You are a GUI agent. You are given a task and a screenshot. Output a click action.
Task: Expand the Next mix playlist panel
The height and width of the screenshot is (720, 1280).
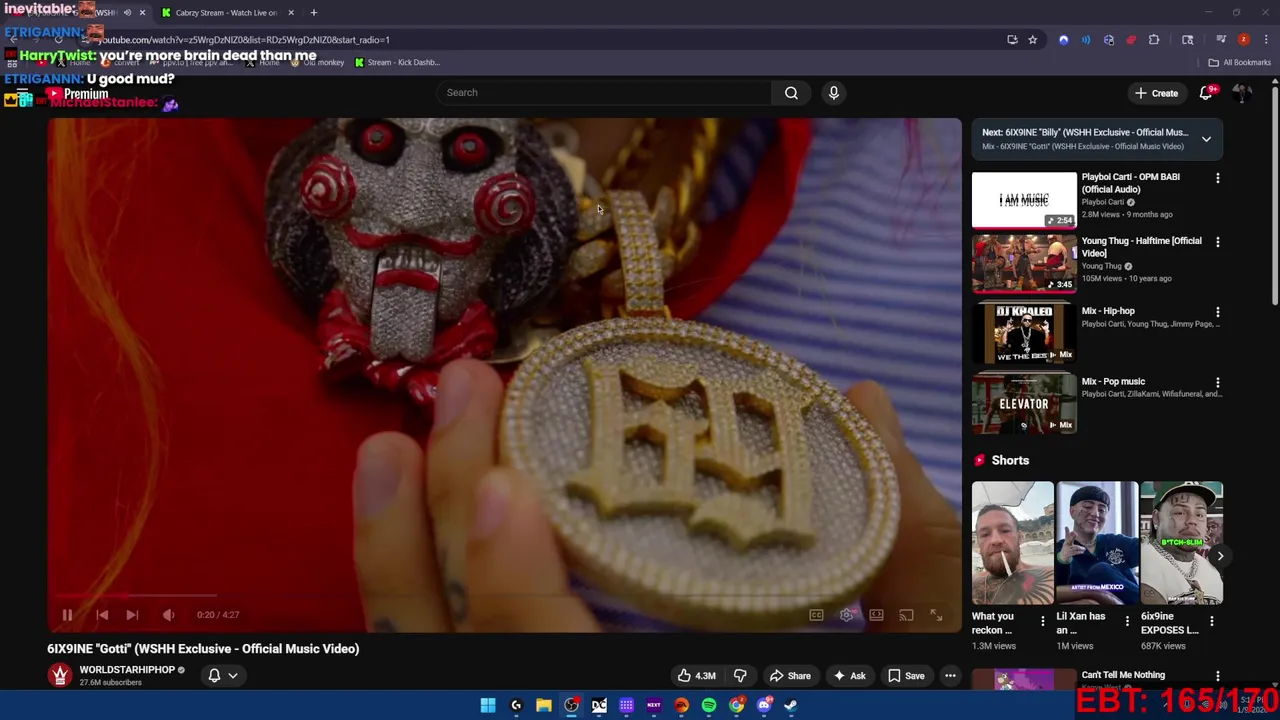[1206, 139]
